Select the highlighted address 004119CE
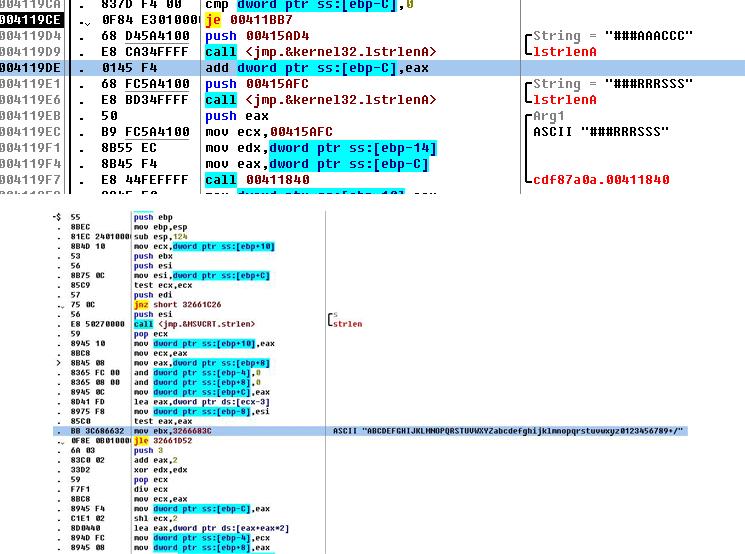 click(x=30, y=20)
